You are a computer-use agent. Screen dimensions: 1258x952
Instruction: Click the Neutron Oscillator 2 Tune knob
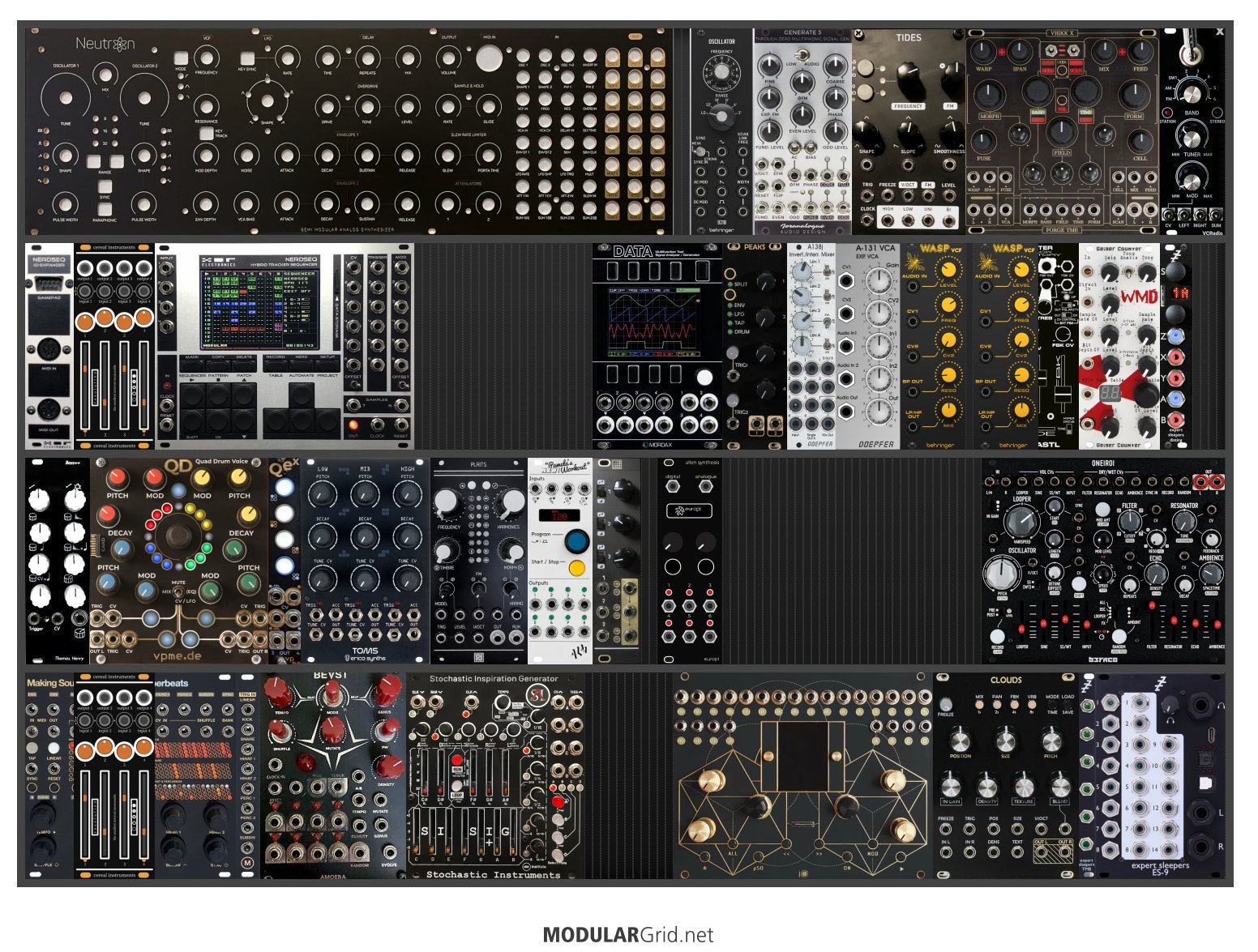[144, 98]
